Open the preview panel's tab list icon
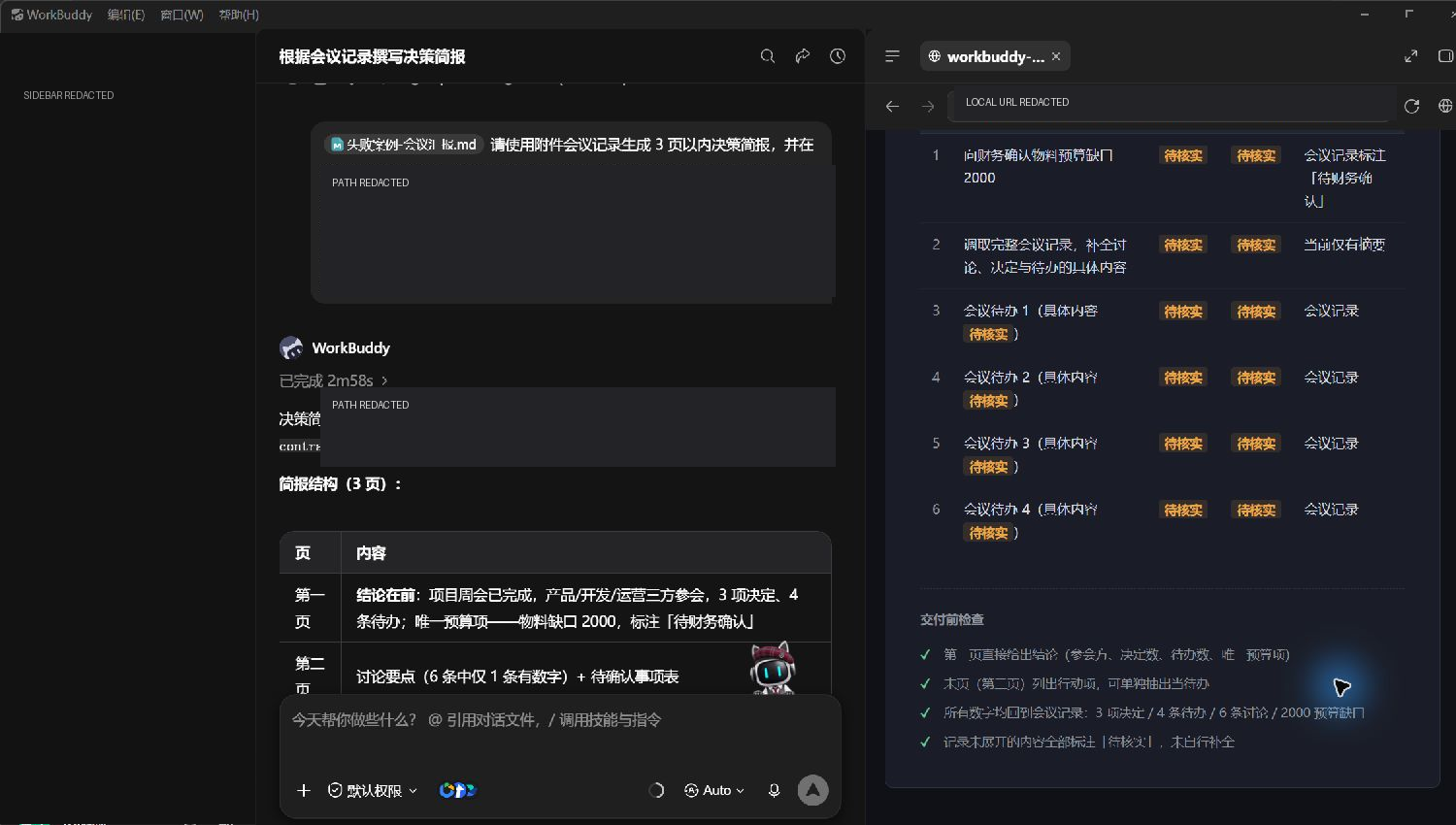 893,56
